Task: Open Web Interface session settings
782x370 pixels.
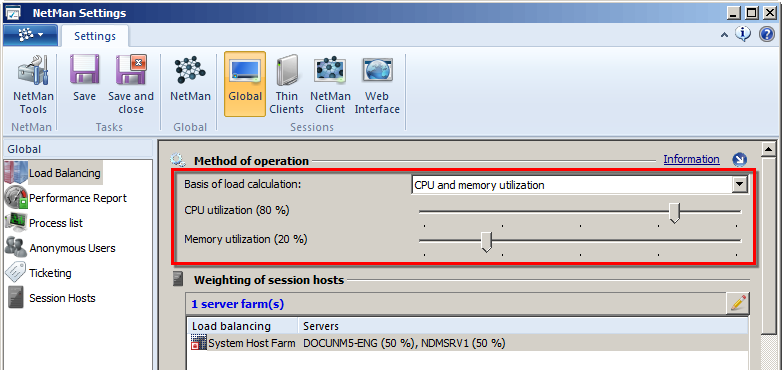Action: [377, 85]
